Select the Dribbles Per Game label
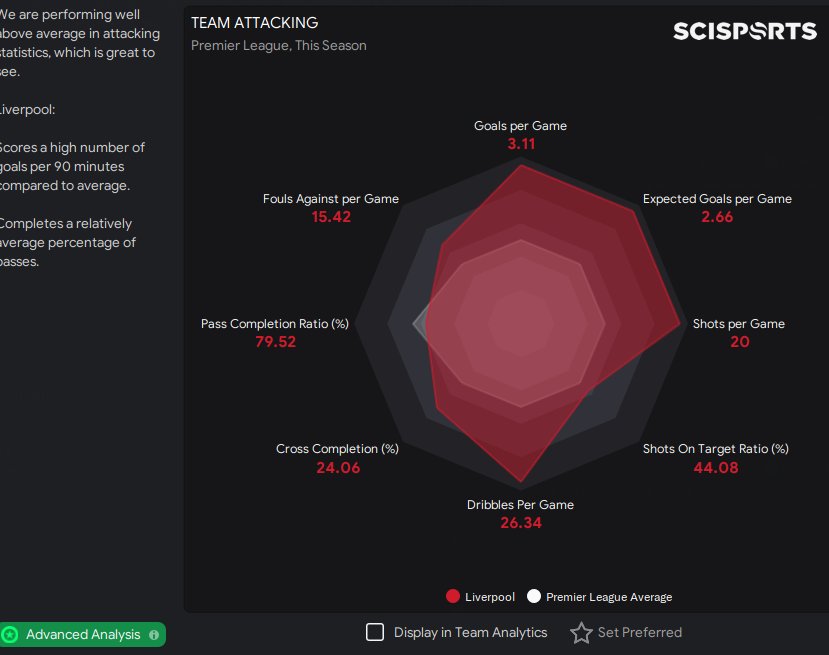This screenshot has height=655, width=829. (x=520, y=505)
